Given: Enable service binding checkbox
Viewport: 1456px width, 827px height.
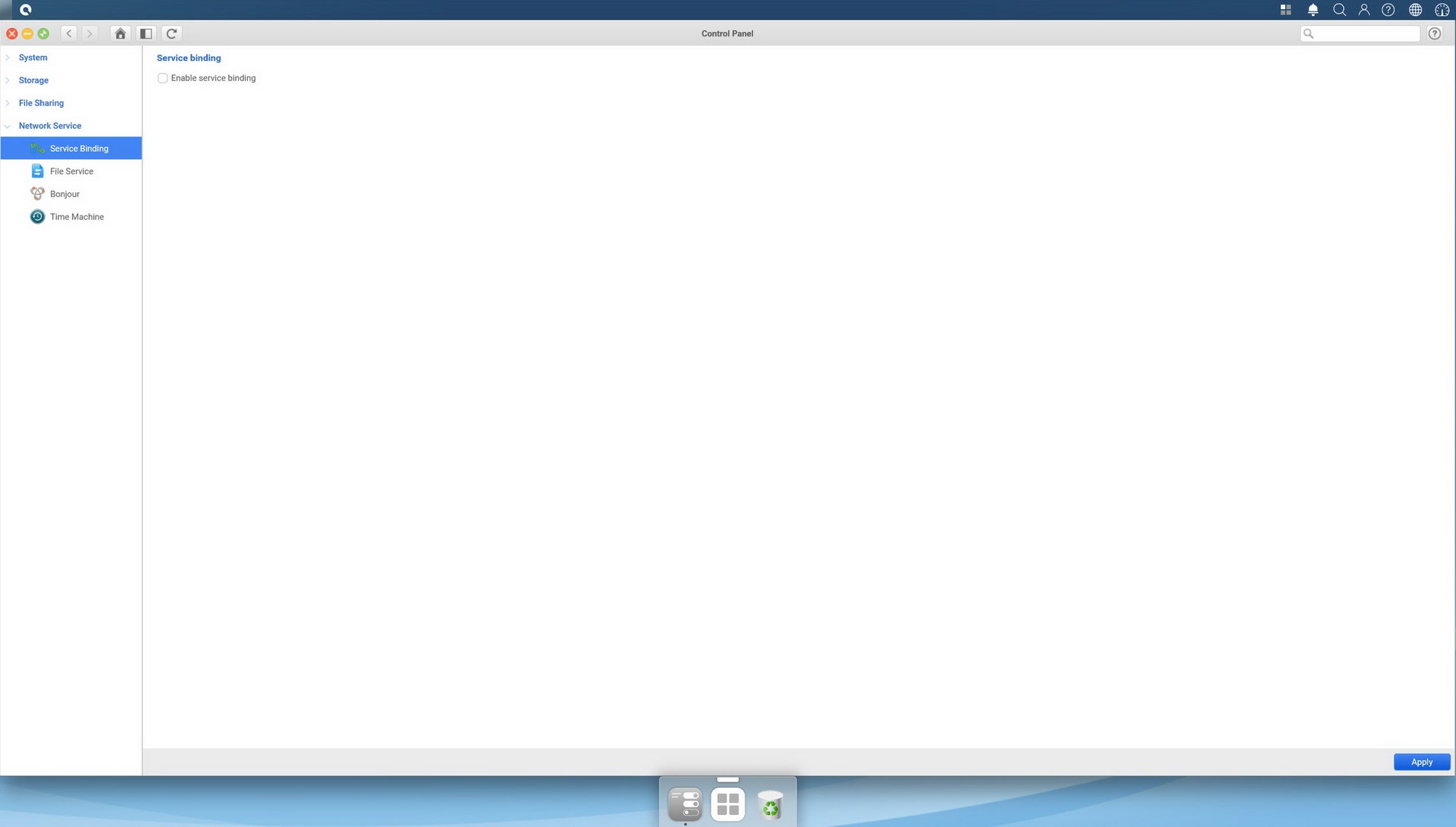Looking at the screenshot, I should (x=162, y=78).
